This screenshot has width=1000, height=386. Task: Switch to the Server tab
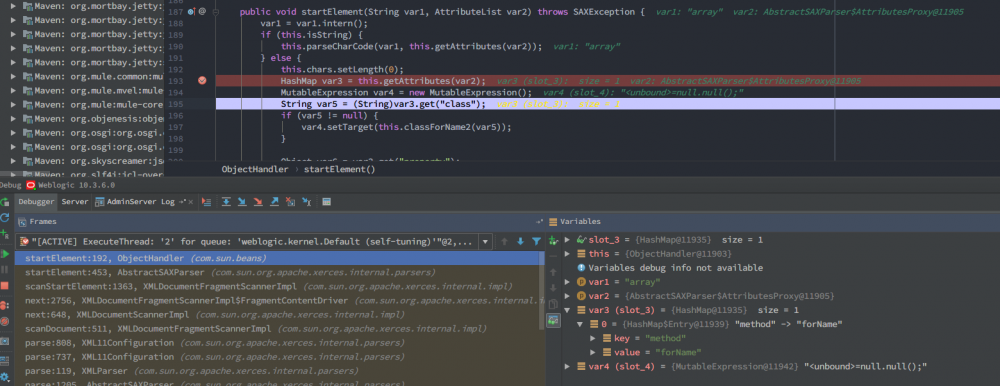[75, 202]
